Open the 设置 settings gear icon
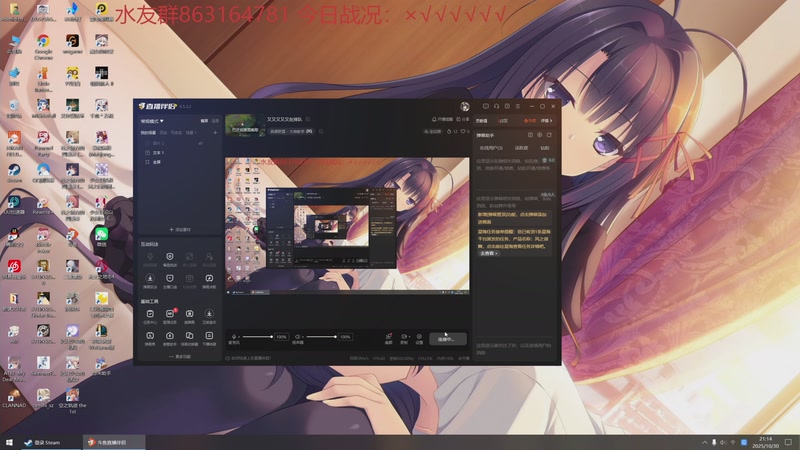The image size is (800, 450). click(x=419, y=337)
